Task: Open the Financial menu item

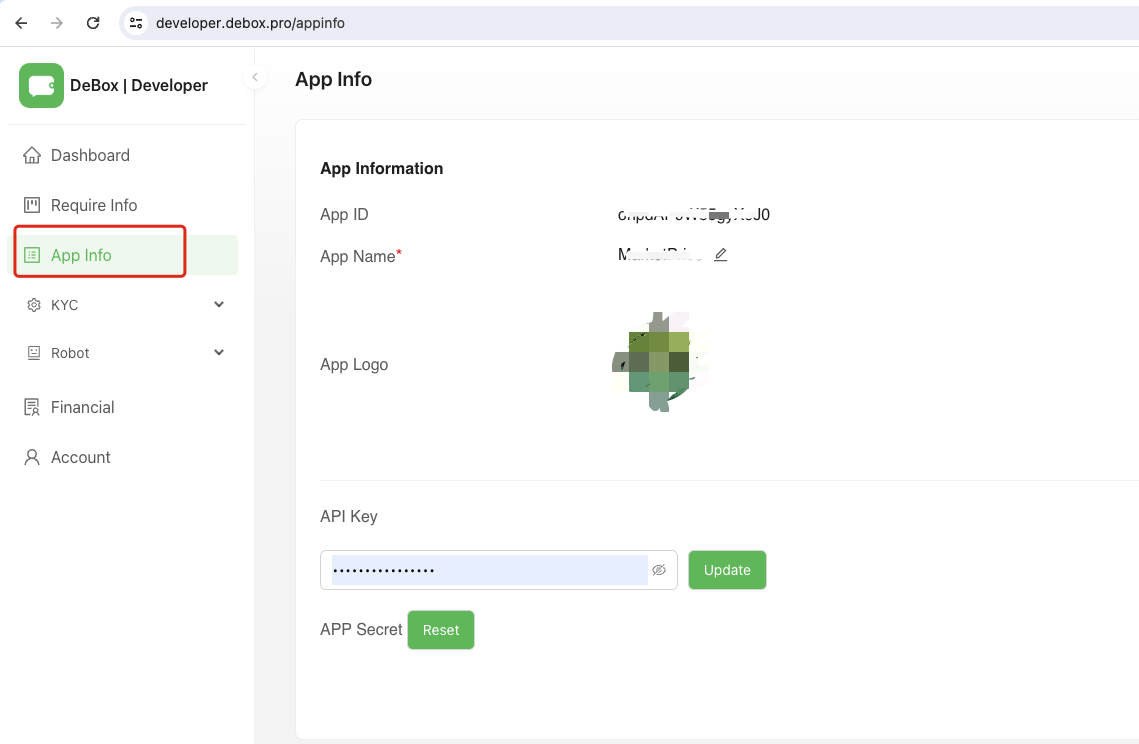Action: 123,408
